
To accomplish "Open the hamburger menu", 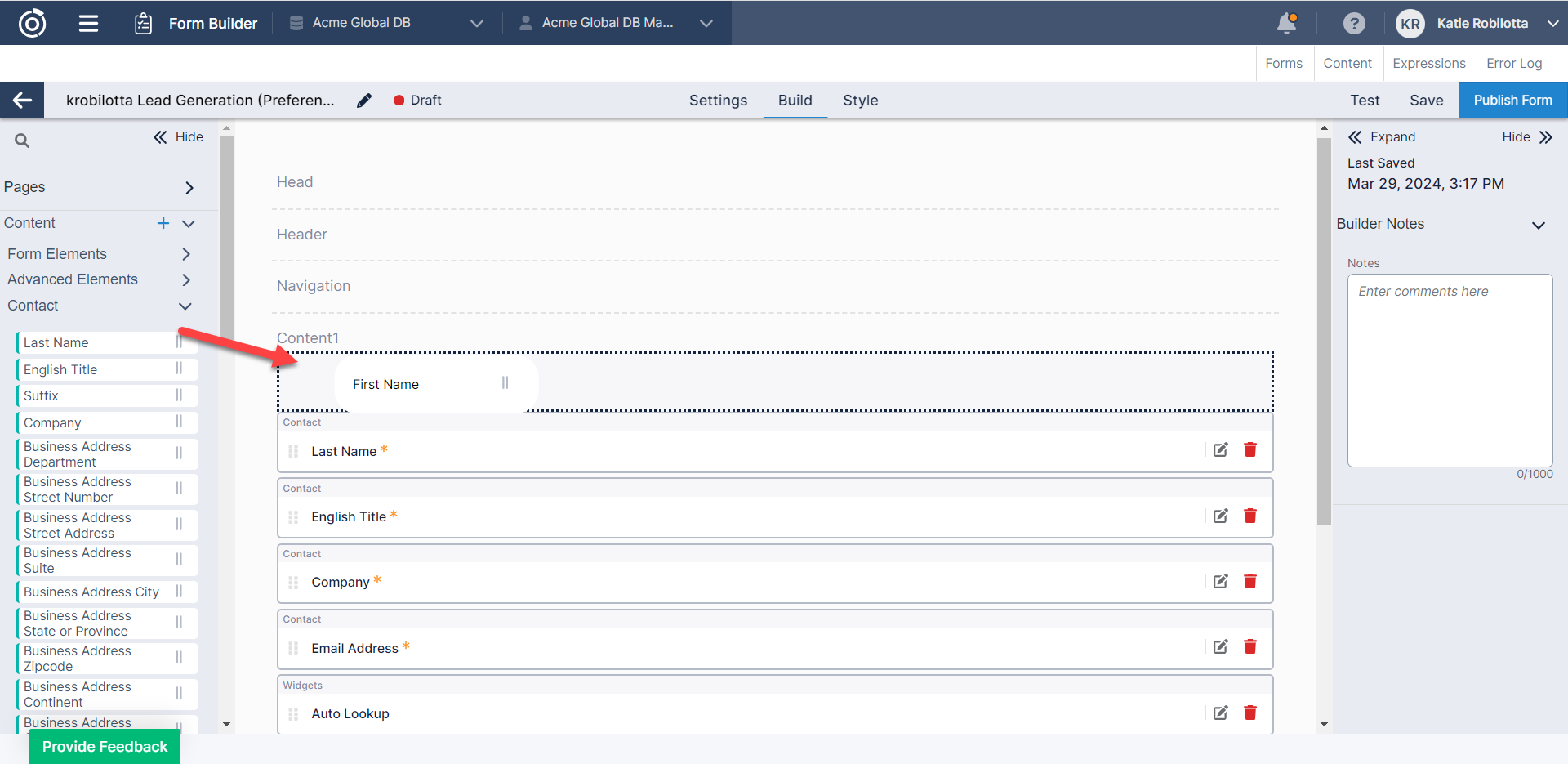I will click(x=88, y=23).
